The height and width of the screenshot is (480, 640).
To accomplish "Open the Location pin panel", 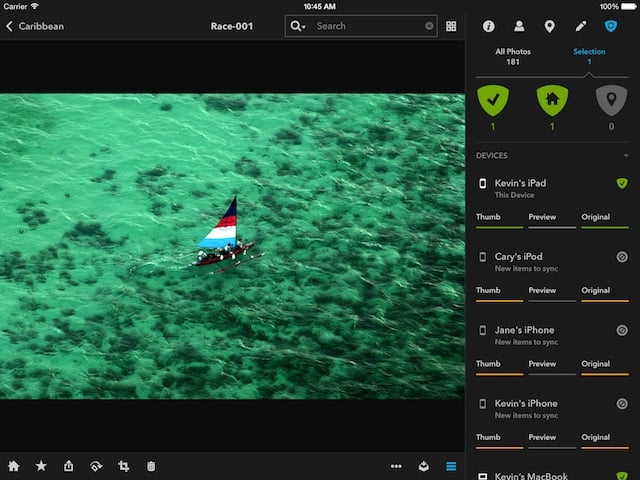I will [x=549, y=27].
